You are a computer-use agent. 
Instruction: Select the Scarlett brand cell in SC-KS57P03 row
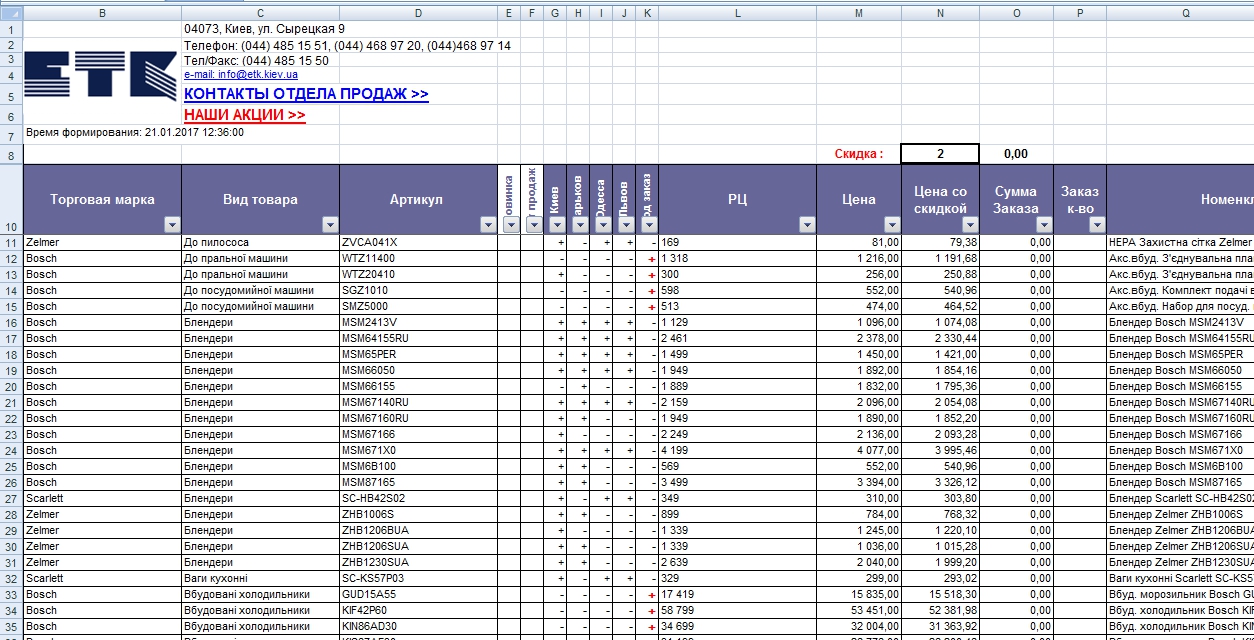(102, 578)
